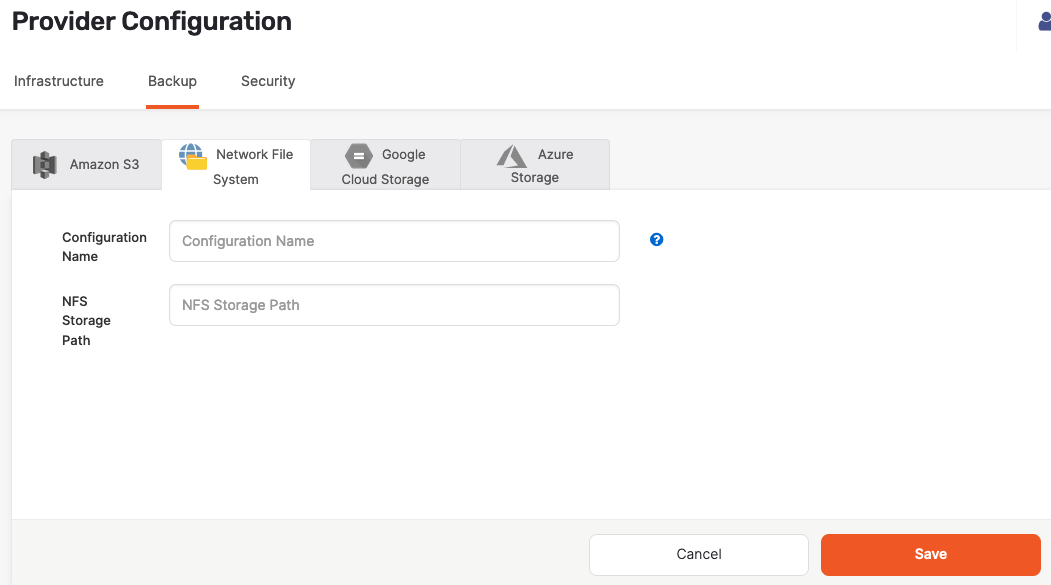Image resolution: width=1051 pixels, height=585 pixels.
Task: Click the Provider Configuration page heading
Action: (x=151, y=21)
